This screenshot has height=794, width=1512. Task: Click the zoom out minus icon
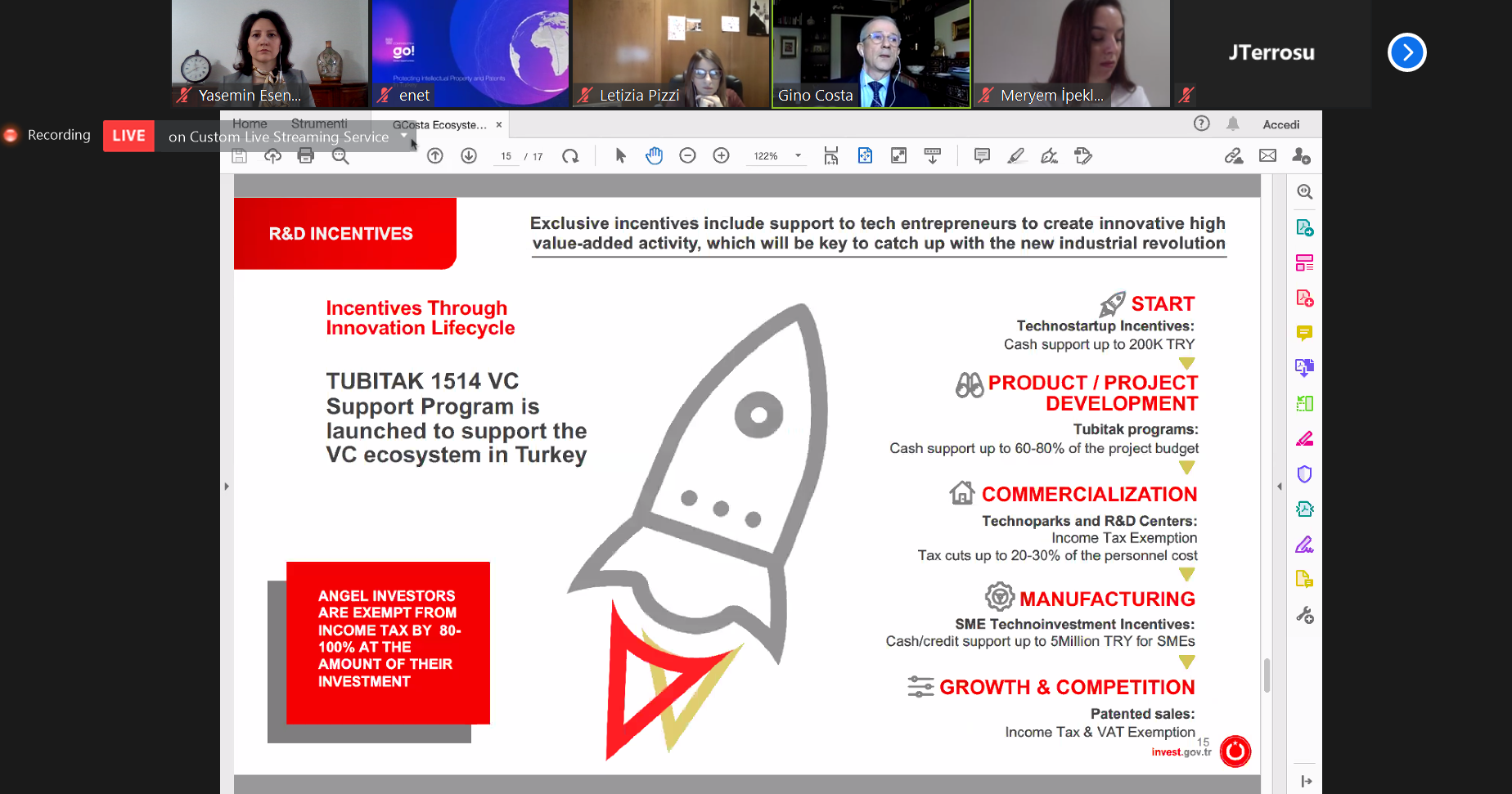click(x=687, y=156)
